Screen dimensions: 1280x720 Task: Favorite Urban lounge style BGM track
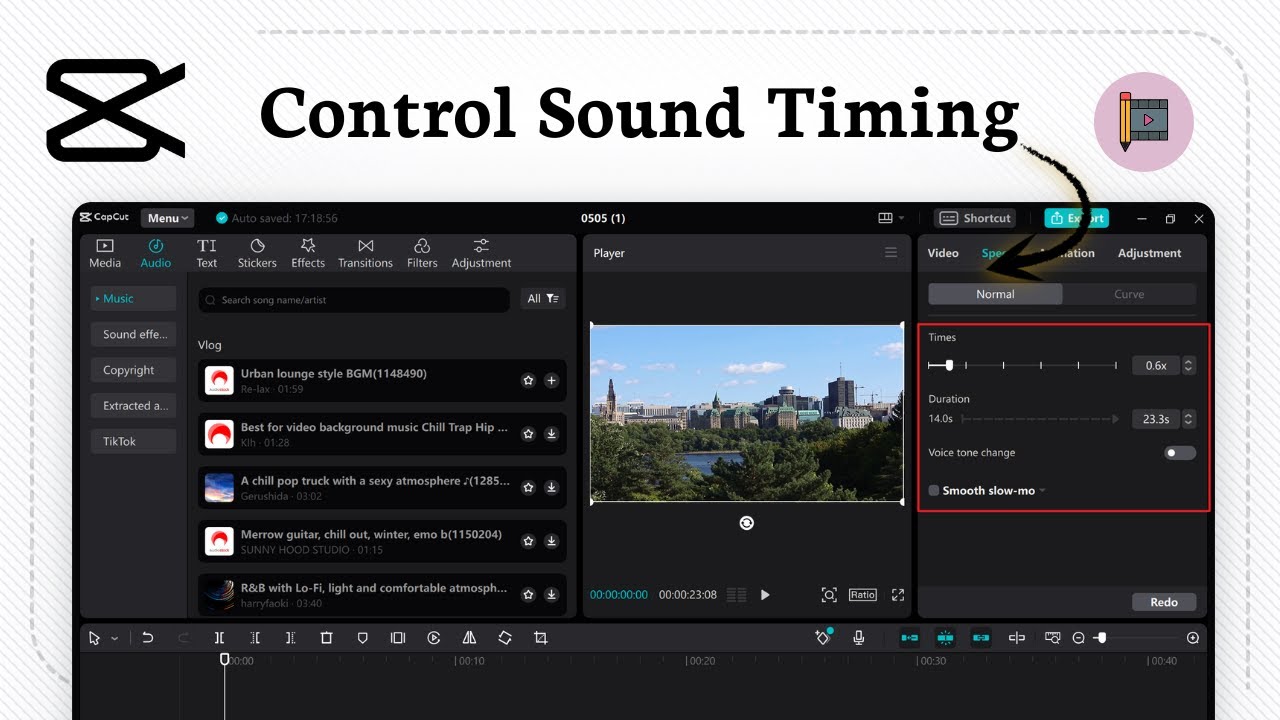tap(528, 380)
